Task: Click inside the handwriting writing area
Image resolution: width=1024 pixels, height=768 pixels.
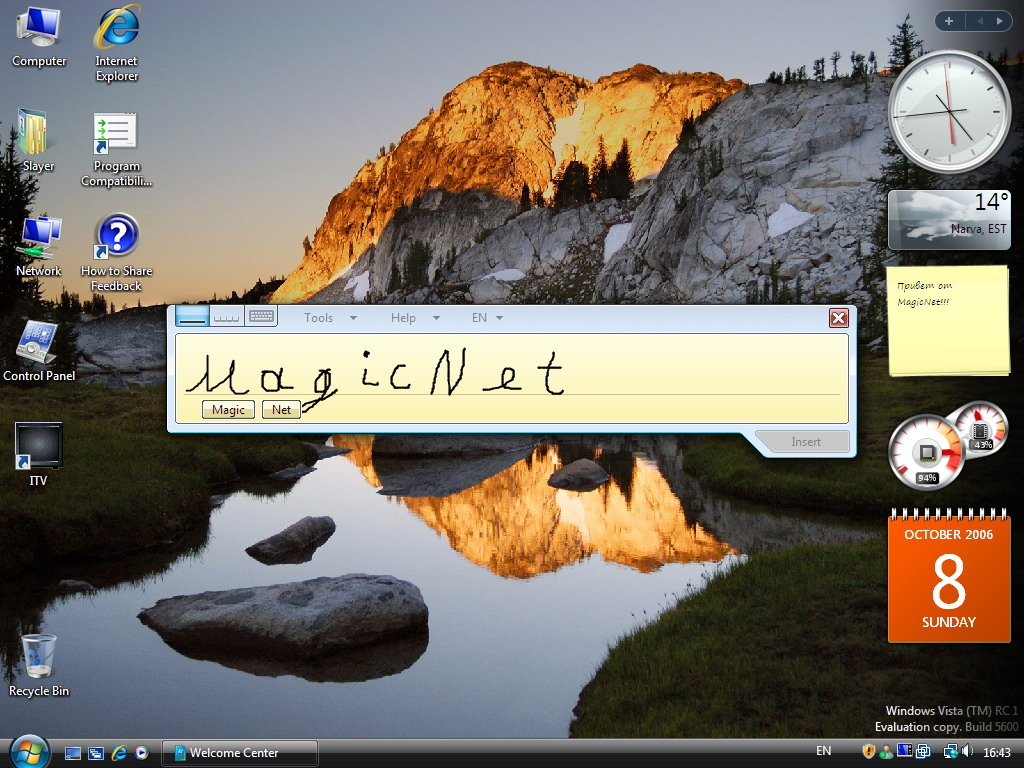Action: (512, 378)
